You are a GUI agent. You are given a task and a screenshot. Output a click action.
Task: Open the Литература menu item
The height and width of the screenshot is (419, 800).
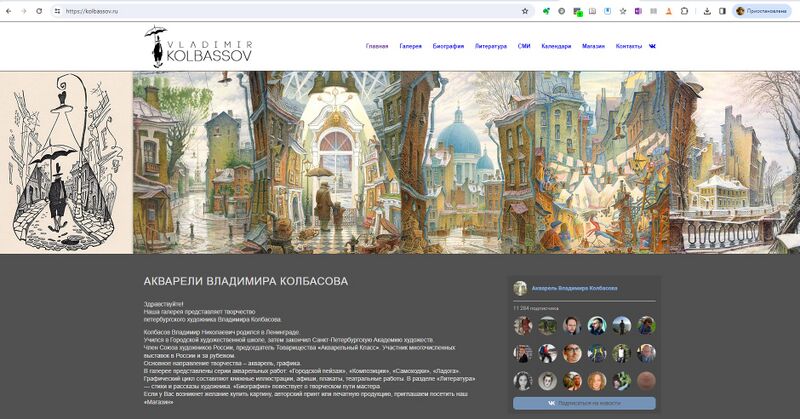click(491, 46)
